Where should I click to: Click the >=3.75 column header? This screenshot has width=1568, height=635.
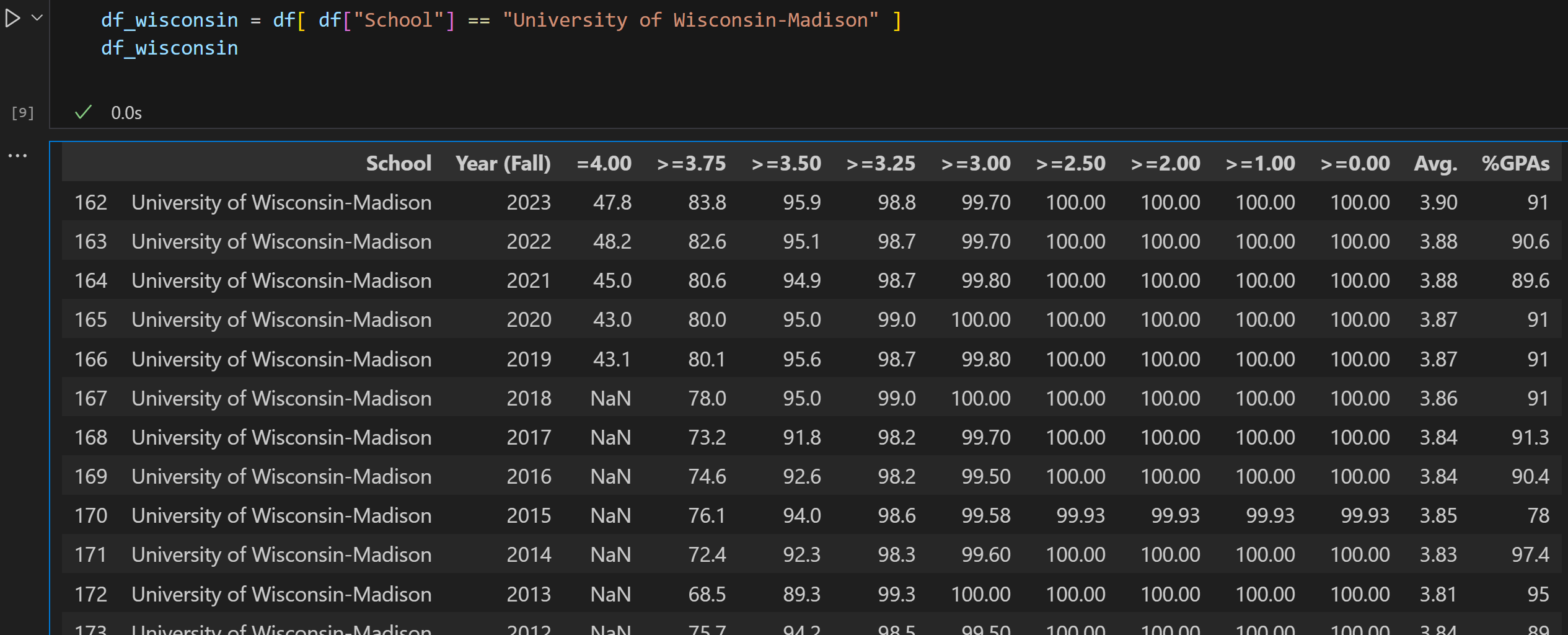coord(691,163)
